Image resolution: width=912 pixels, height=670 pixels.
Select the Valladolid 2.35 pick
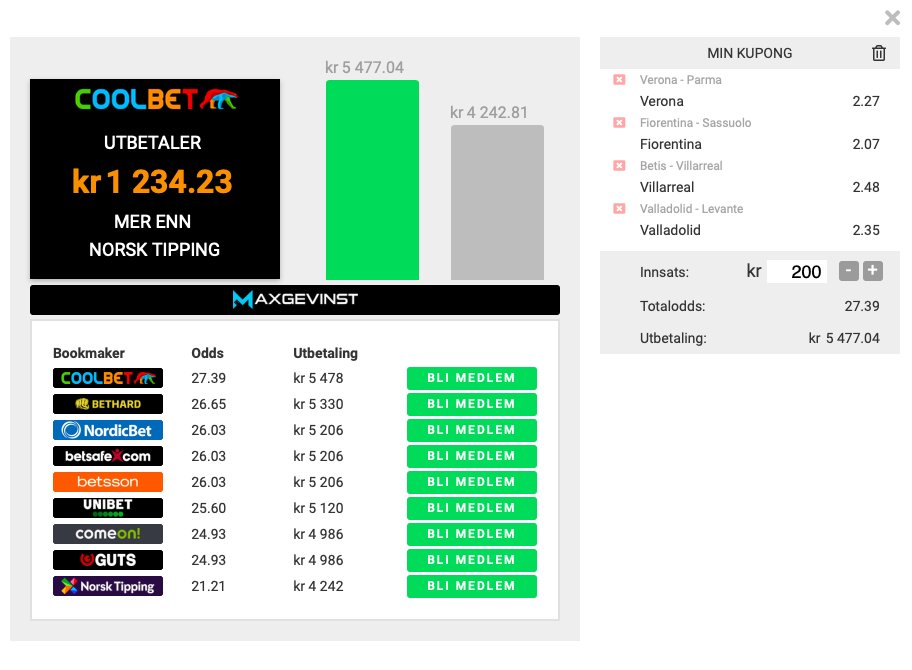click(759, 230)
